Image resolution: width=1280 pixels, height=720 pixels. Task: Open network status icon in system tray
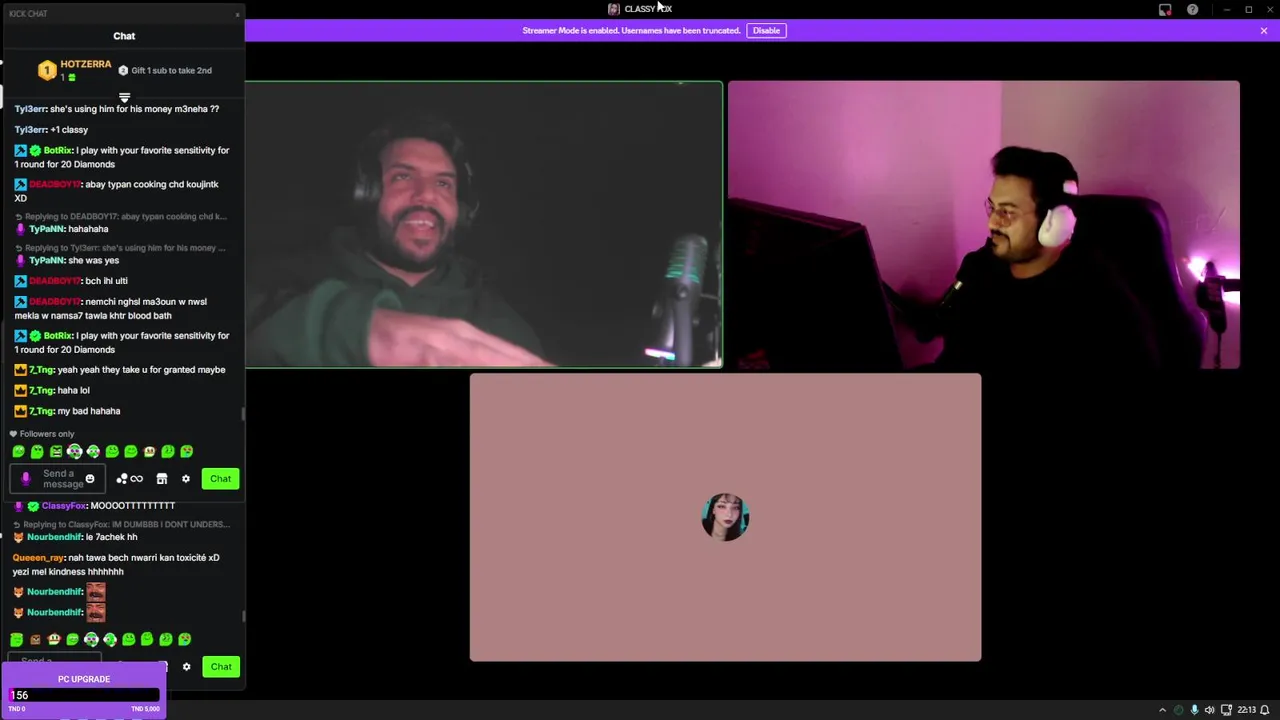pyautogui.click(x=1227, y=710)
